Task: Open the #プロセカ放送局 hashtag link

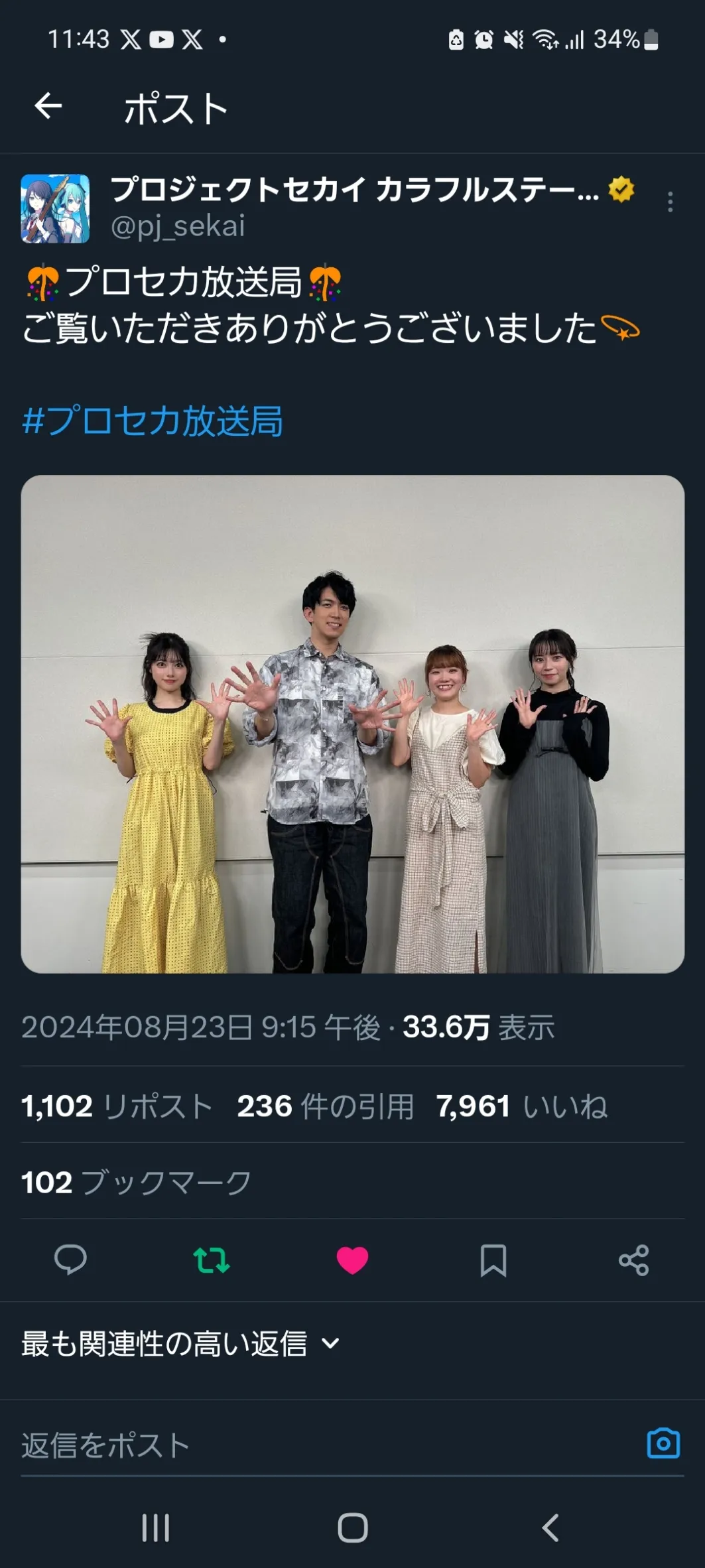Action: pyautogui.click(x=153, y=421)
